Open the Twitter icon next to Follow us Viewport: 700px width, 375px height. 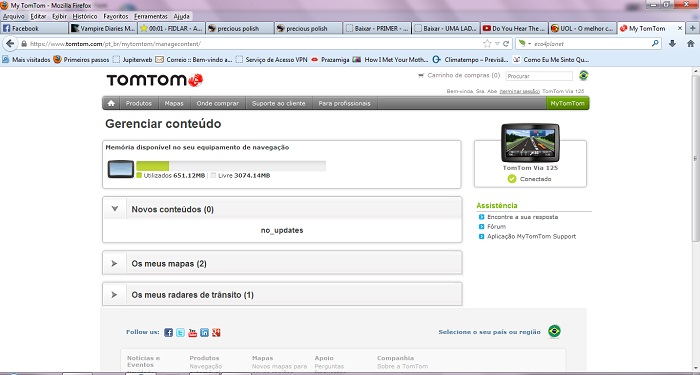click(180, 333)
